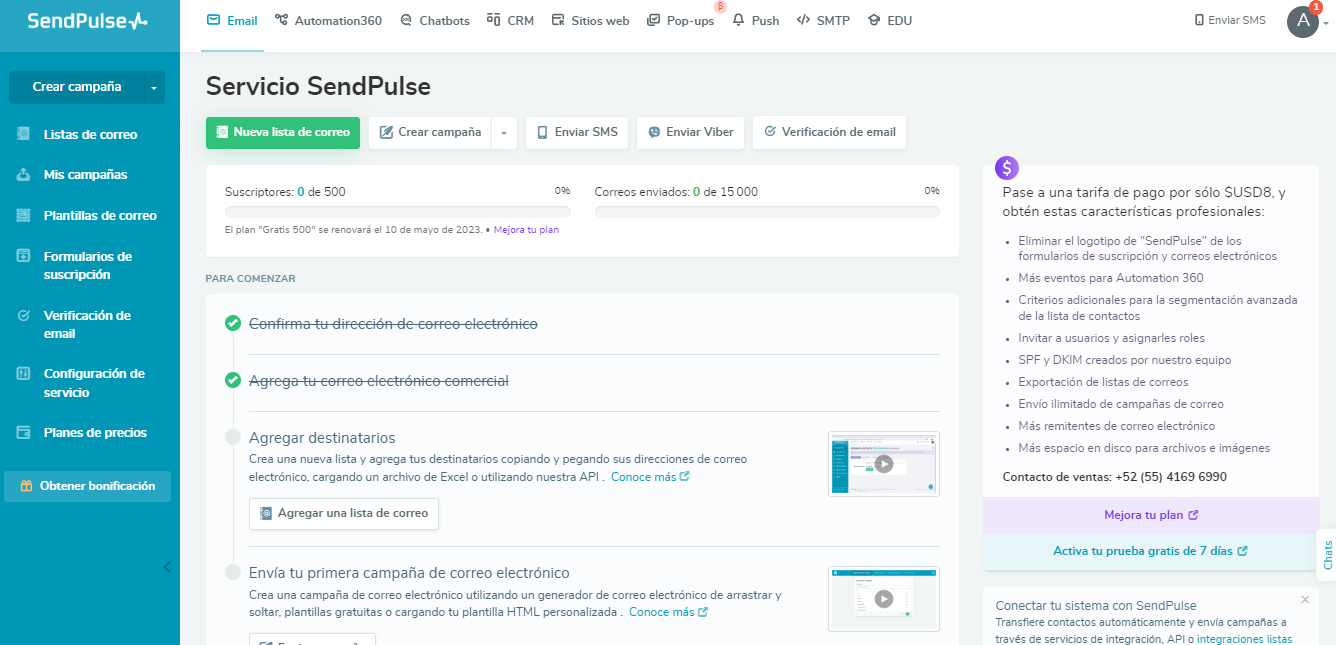Viewport: 1336px width, 645px height.
Task: Click the SendPulse logo
Action: pos(85,18)
